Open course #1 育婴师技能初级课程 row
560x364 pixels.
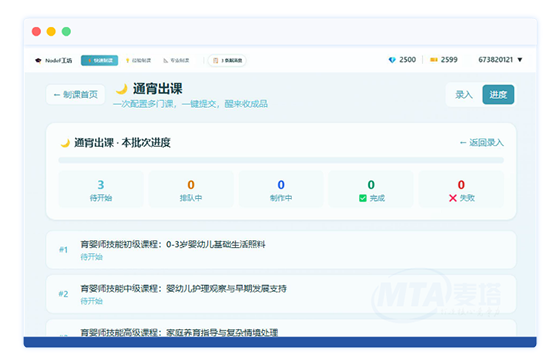[x=281, y=250]
